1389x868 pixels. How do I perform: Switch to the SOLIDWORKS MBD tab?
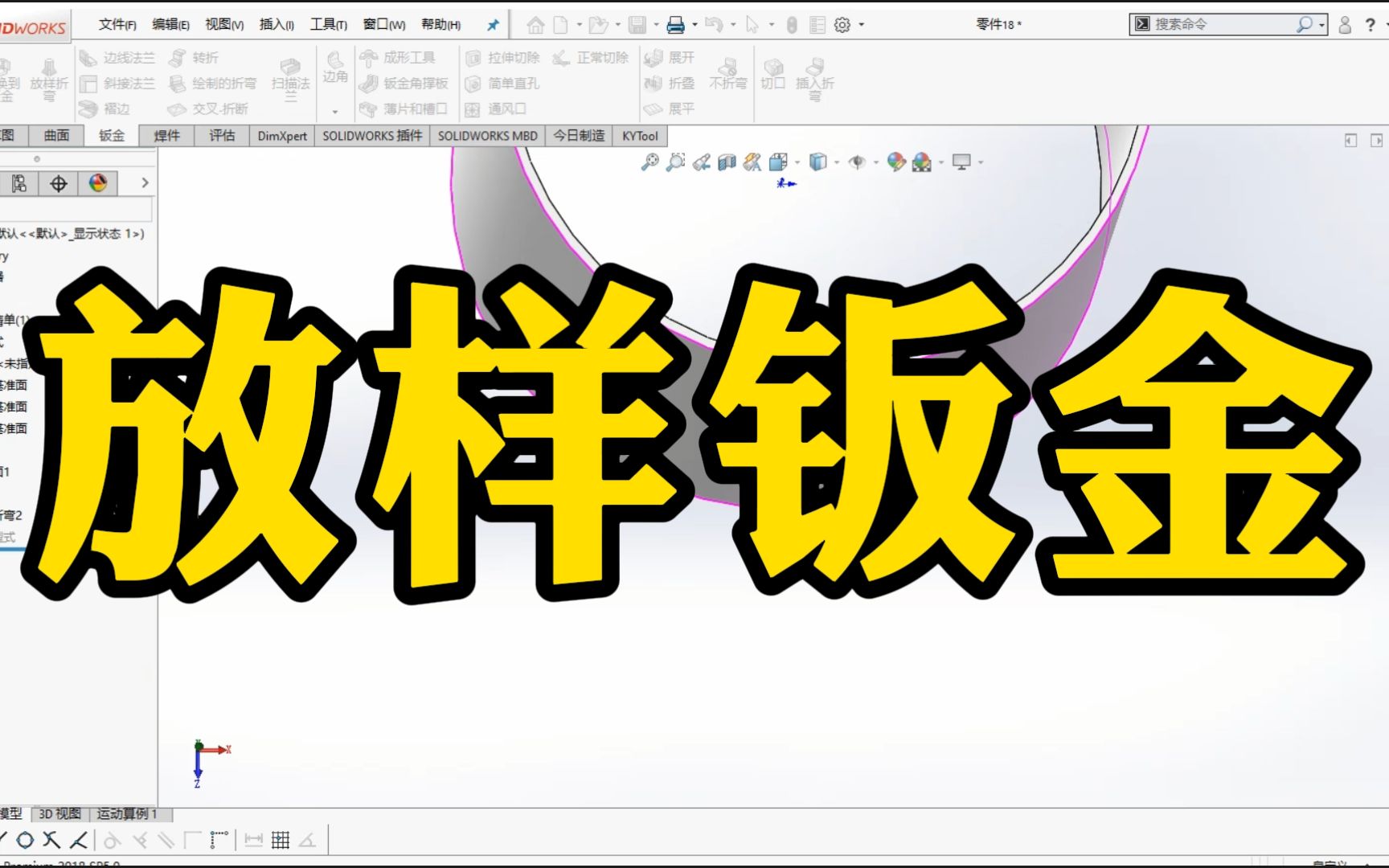tap(488, 136)
